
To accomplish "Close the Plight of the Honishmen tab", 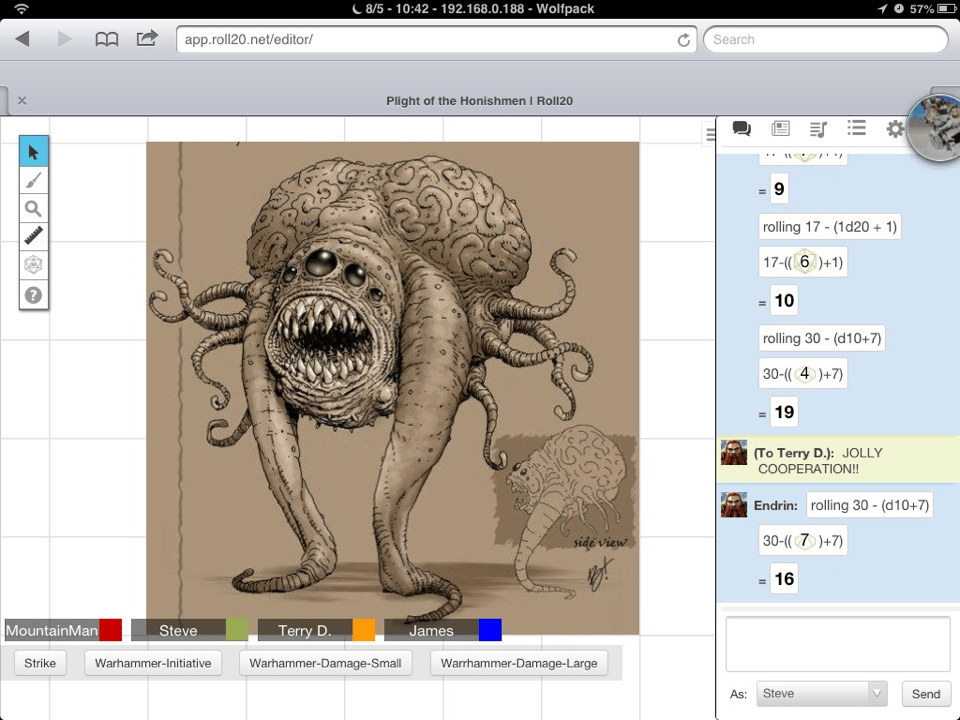I will (22, 100).
